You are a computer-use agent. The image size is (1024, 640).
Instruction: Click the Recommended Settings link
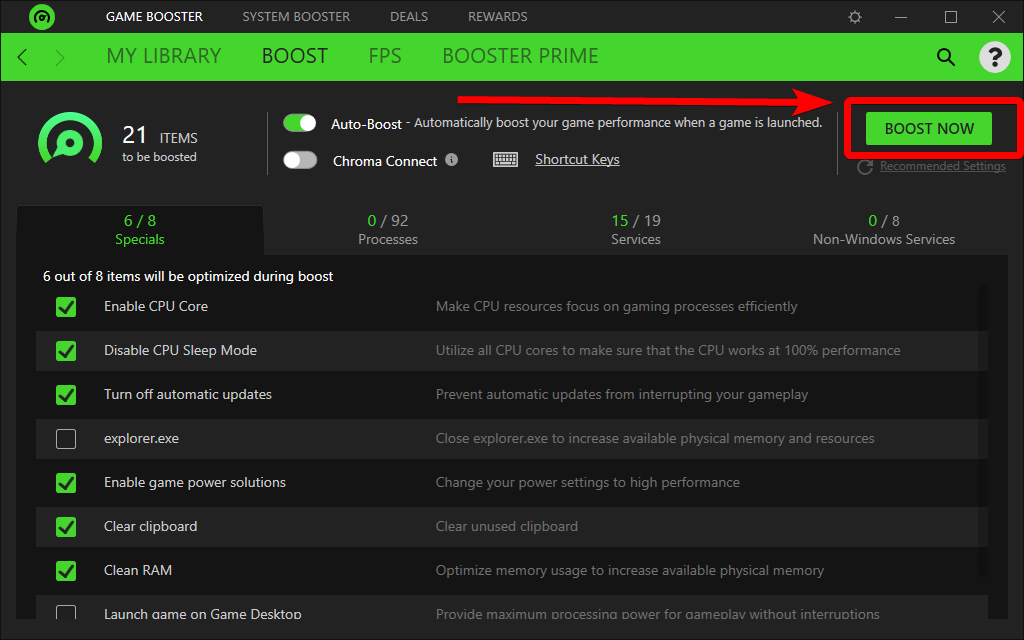click(x=942, y=166)
